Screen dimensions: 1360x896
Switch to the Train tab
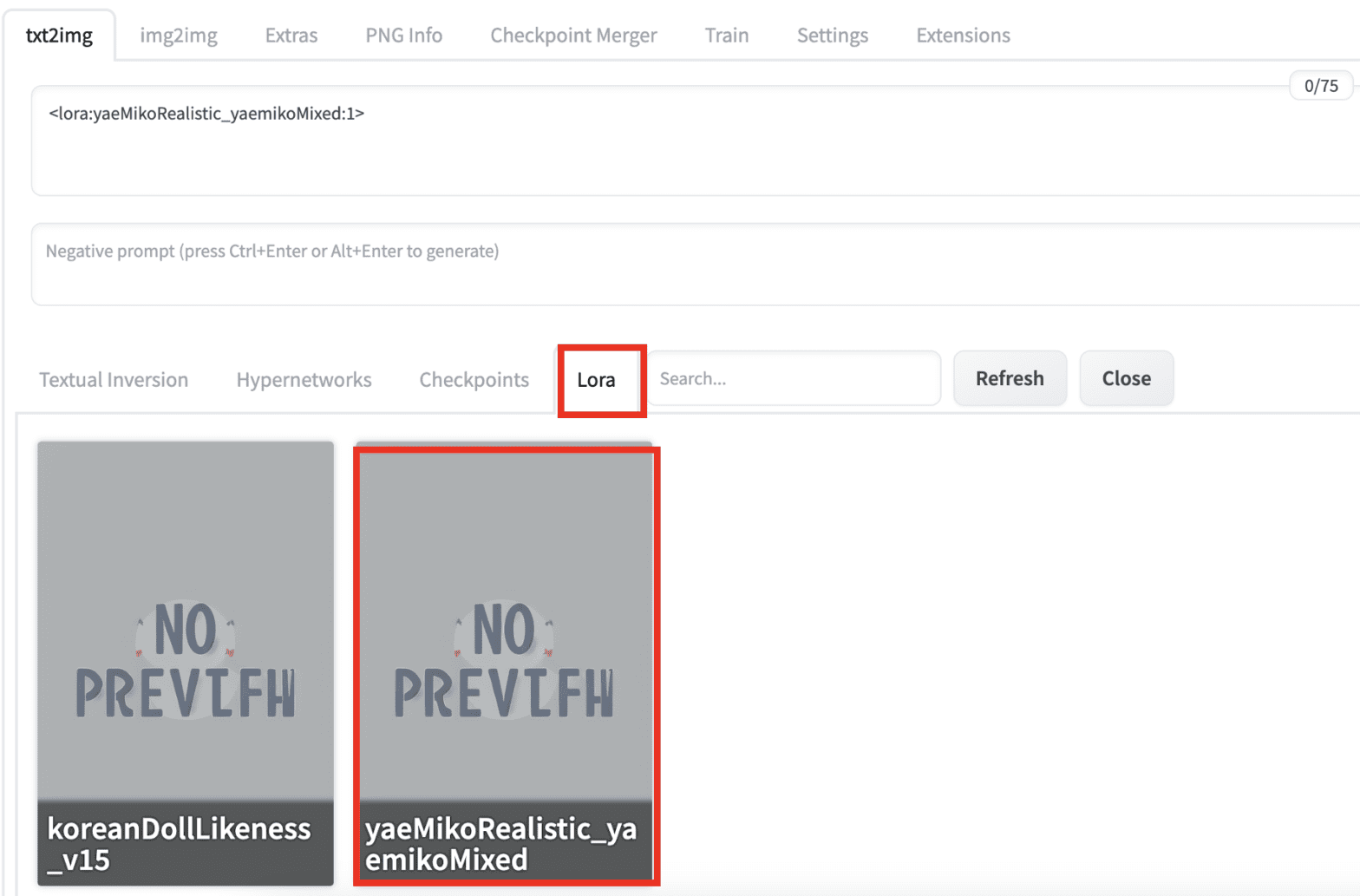coord(726,36)
